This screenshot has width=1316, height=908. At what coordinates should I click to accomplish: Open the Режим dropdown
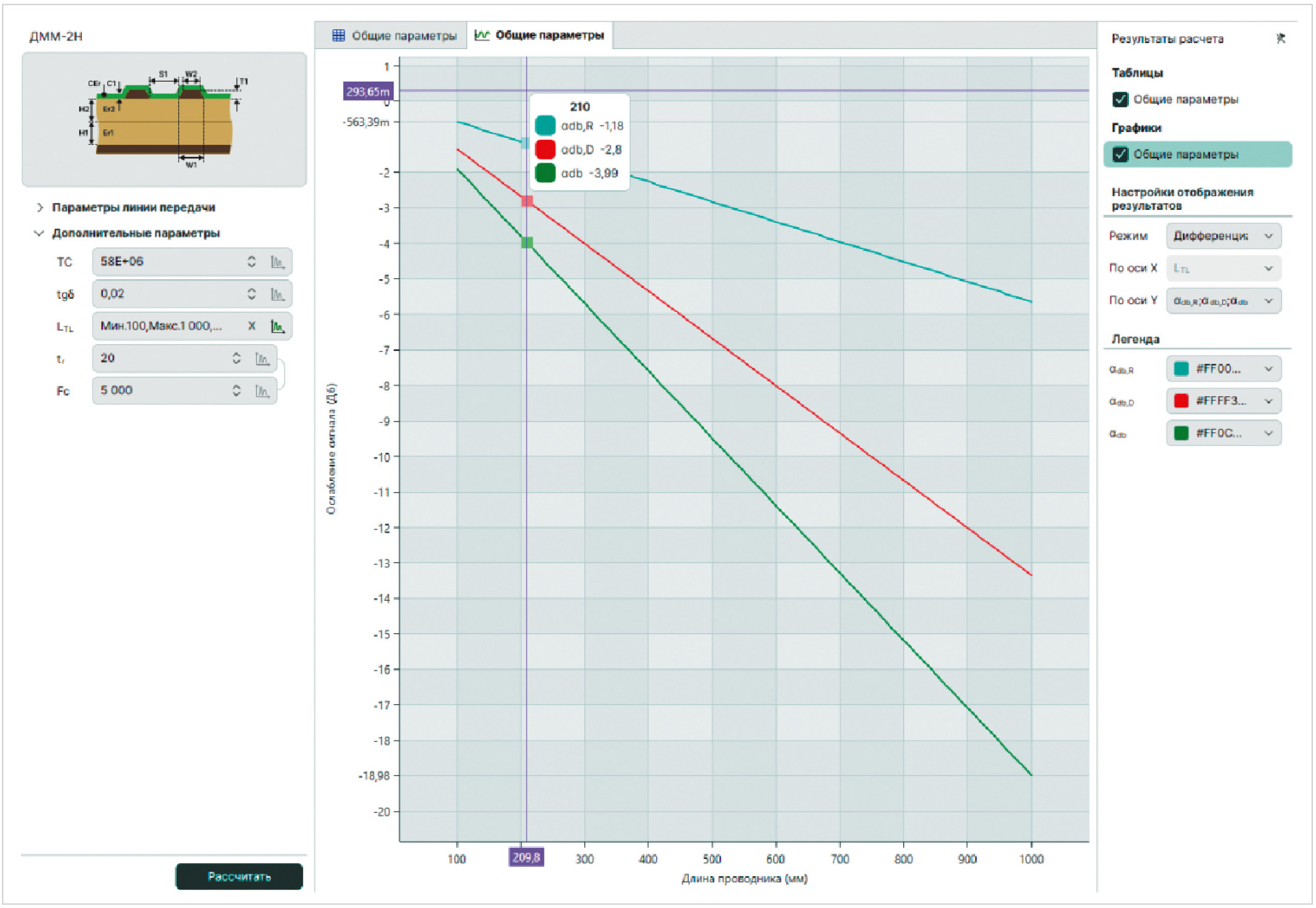(1223, 236)
